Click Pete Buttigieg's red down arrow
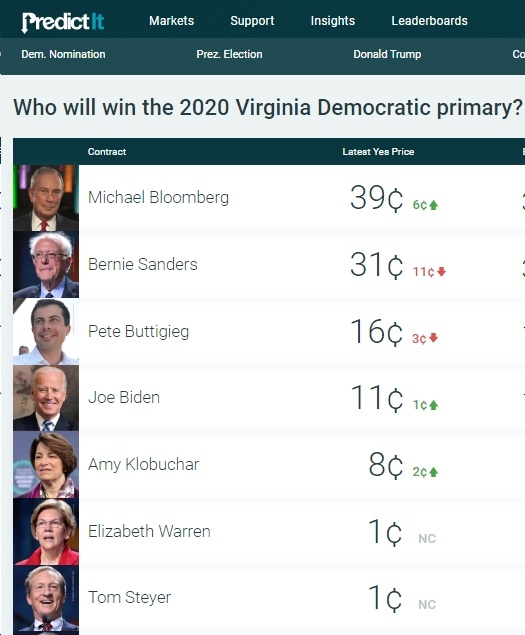The width and height of the screenshot is (525, 635). (433, 338)
